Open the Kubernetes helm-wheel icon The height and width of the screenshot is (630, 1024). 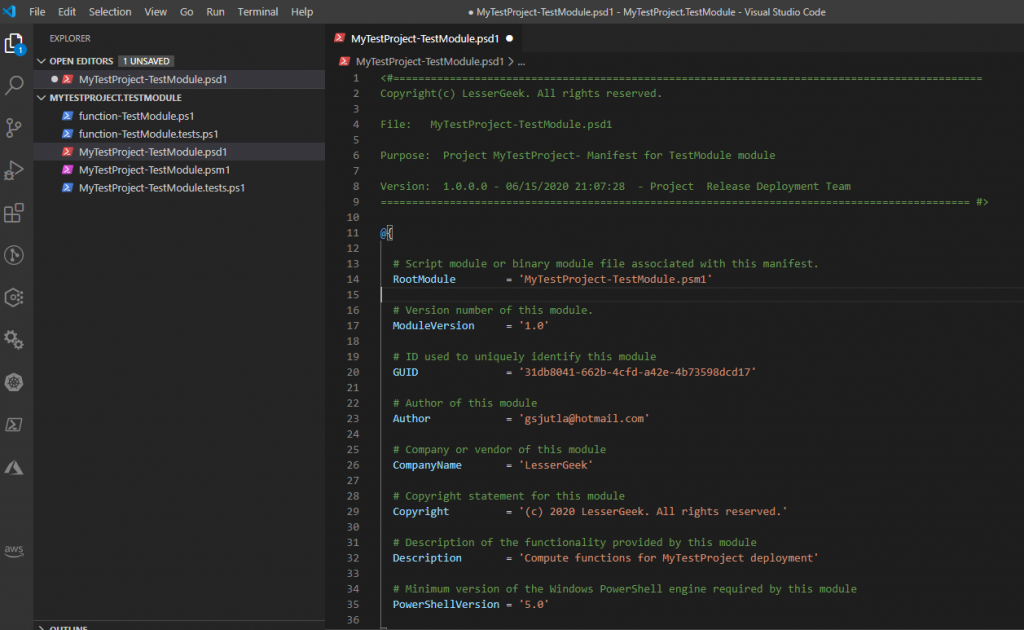tap(15, 383)
